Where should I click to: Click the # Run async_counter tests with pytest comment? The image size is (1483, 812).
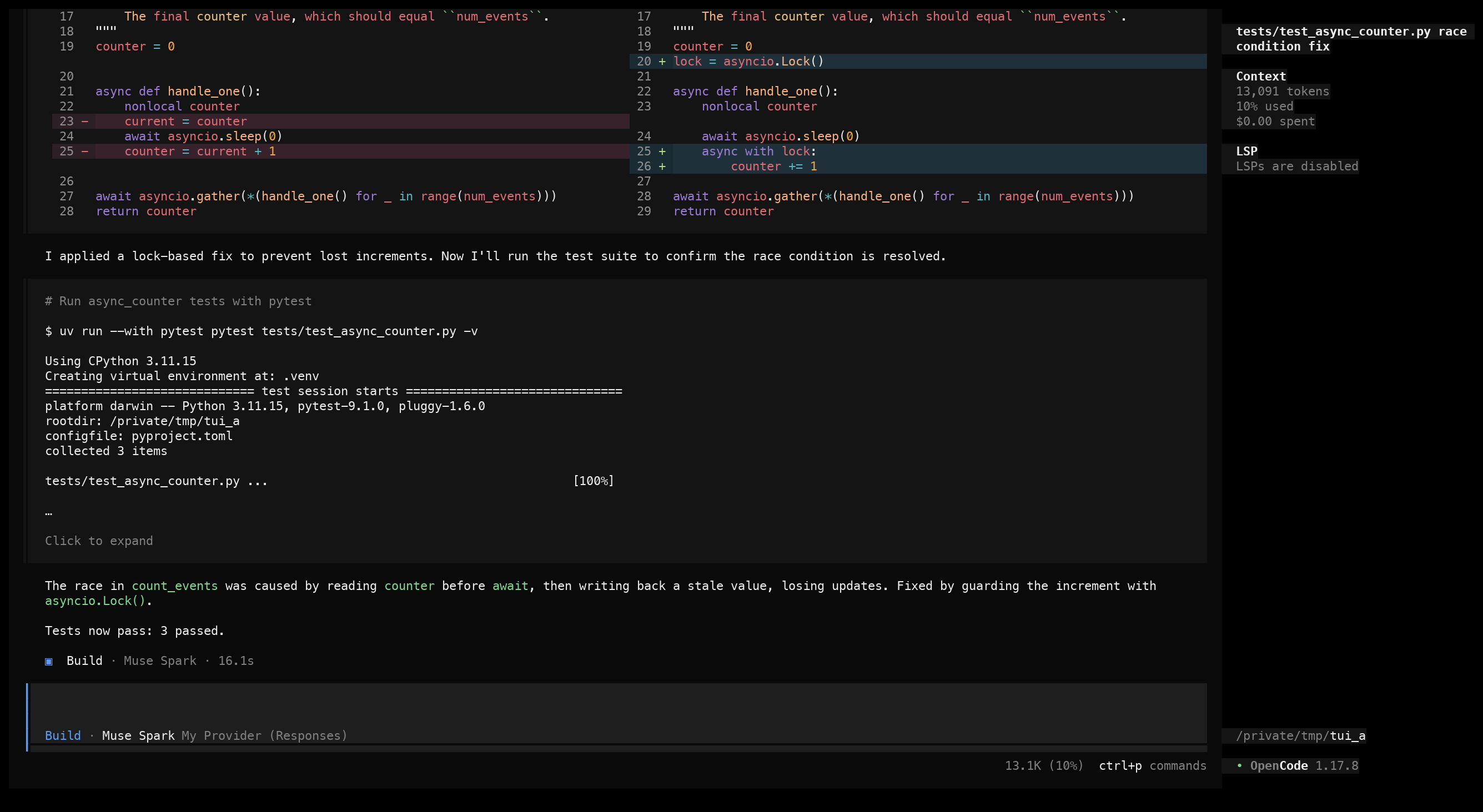pyautogui.click(x=178, y=301)
